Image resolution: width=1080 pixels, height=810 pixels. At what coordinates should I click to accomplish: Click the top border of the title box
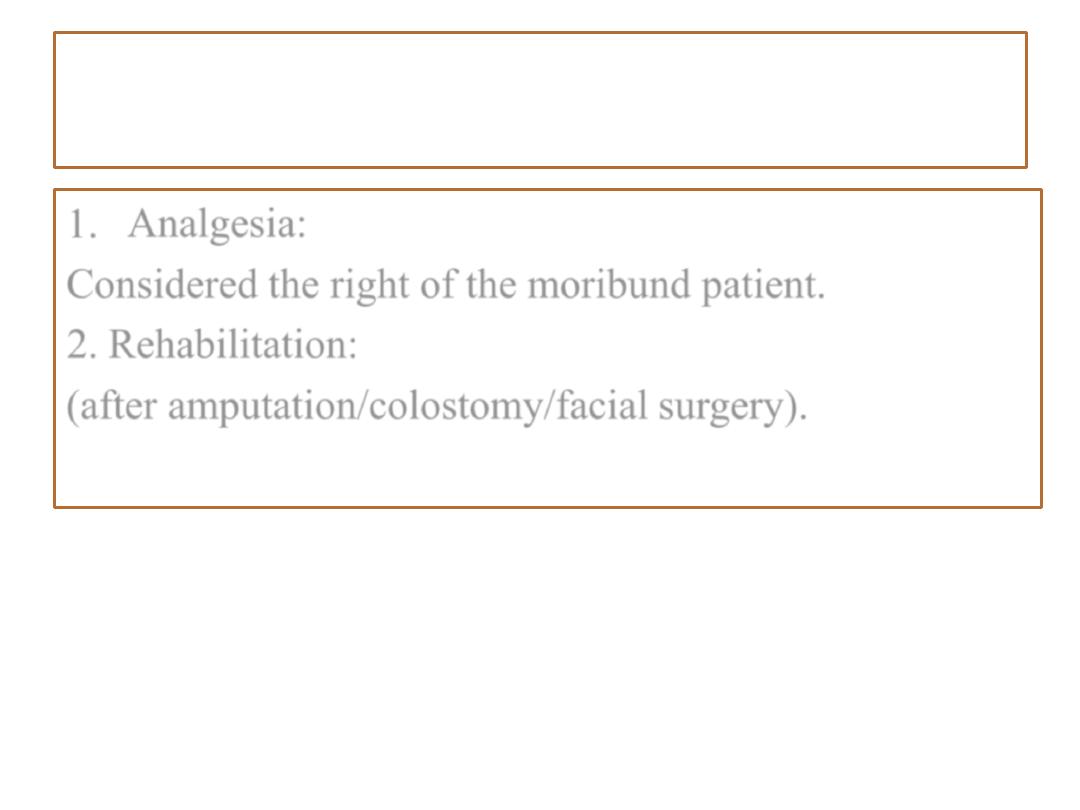540,32
